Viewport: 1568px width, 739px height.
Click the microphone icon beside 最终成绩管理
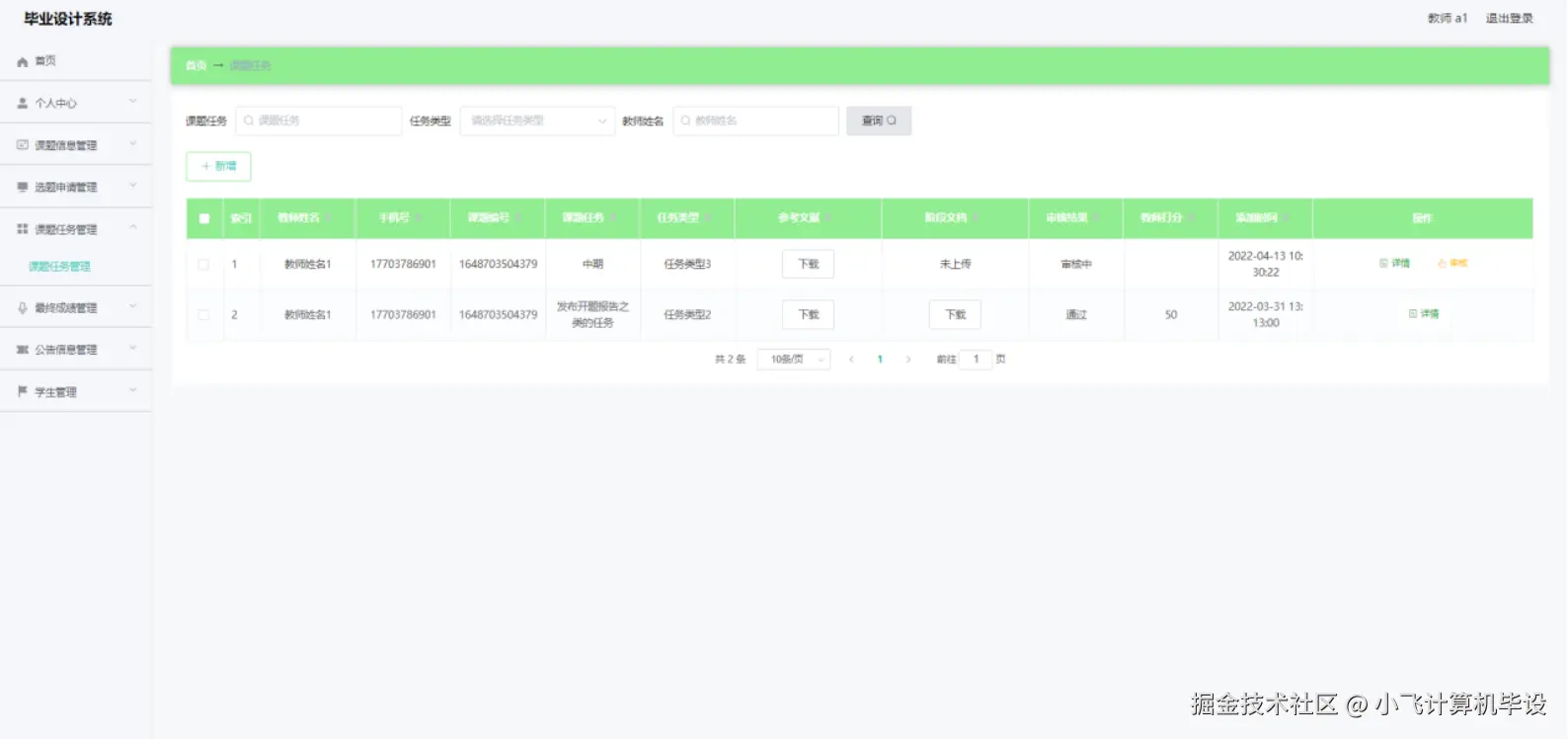pos(23,308)
